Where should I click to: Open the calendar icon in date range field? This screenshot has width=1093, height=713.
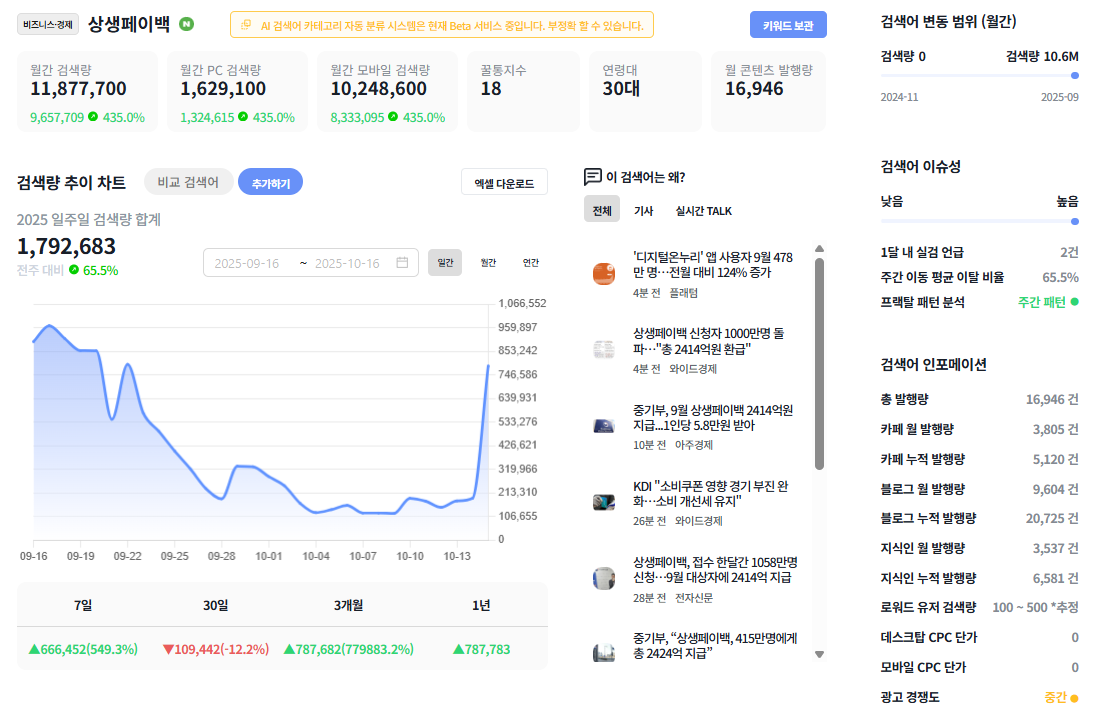[402, 263]
